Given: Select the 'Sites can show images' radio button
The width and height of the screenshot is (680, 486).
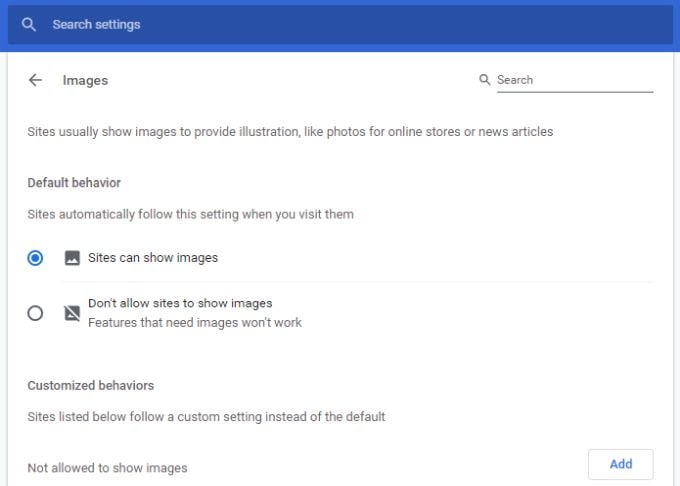Looking at the screenshot, I should 36,258.
